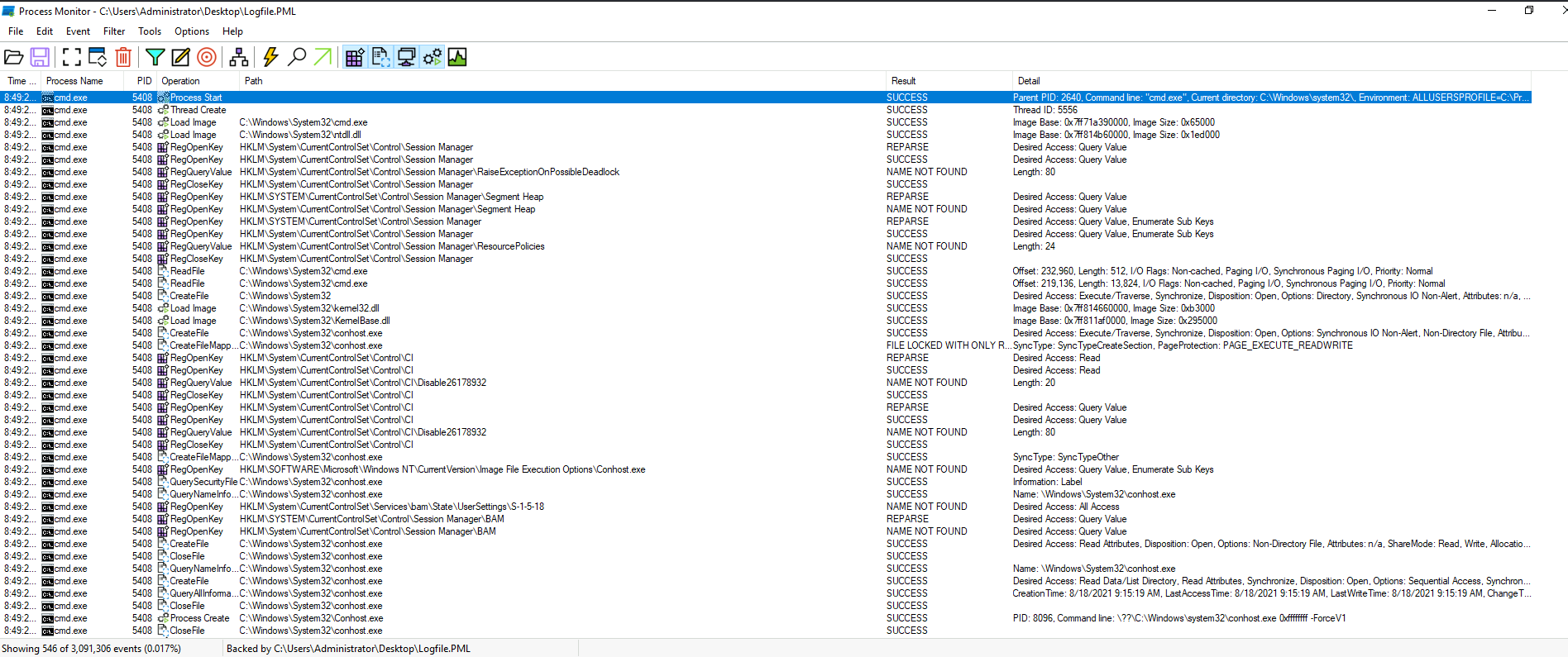1568x657 pixels.
Task: Click the Time column header
Action: click(21, 81)
